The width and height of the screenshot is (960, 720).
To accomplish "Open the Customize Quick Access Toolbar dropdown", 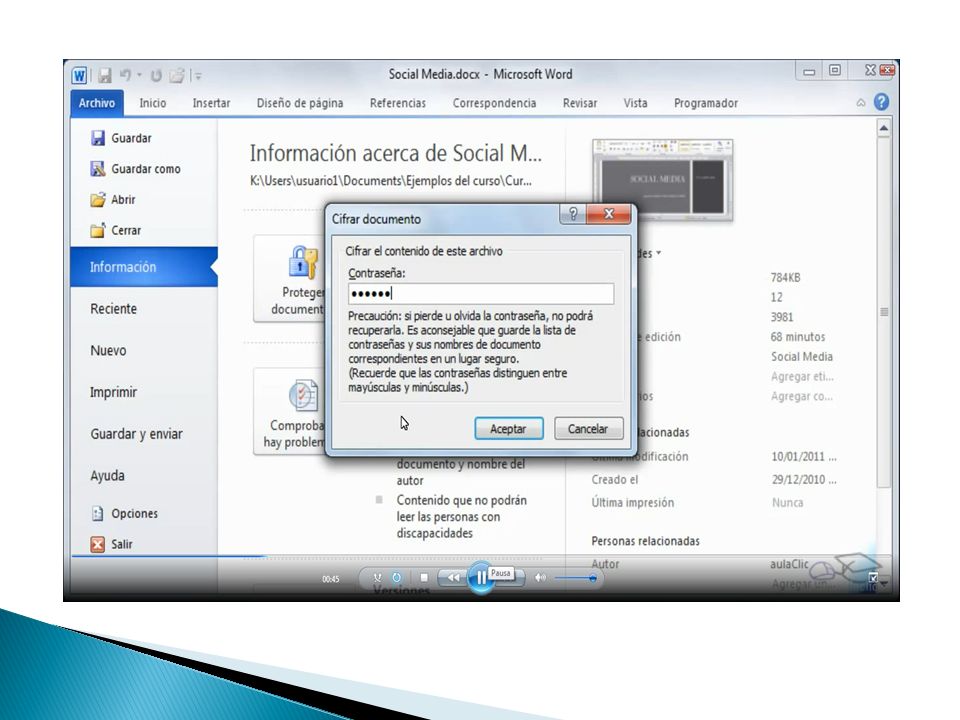I will 198,76.
